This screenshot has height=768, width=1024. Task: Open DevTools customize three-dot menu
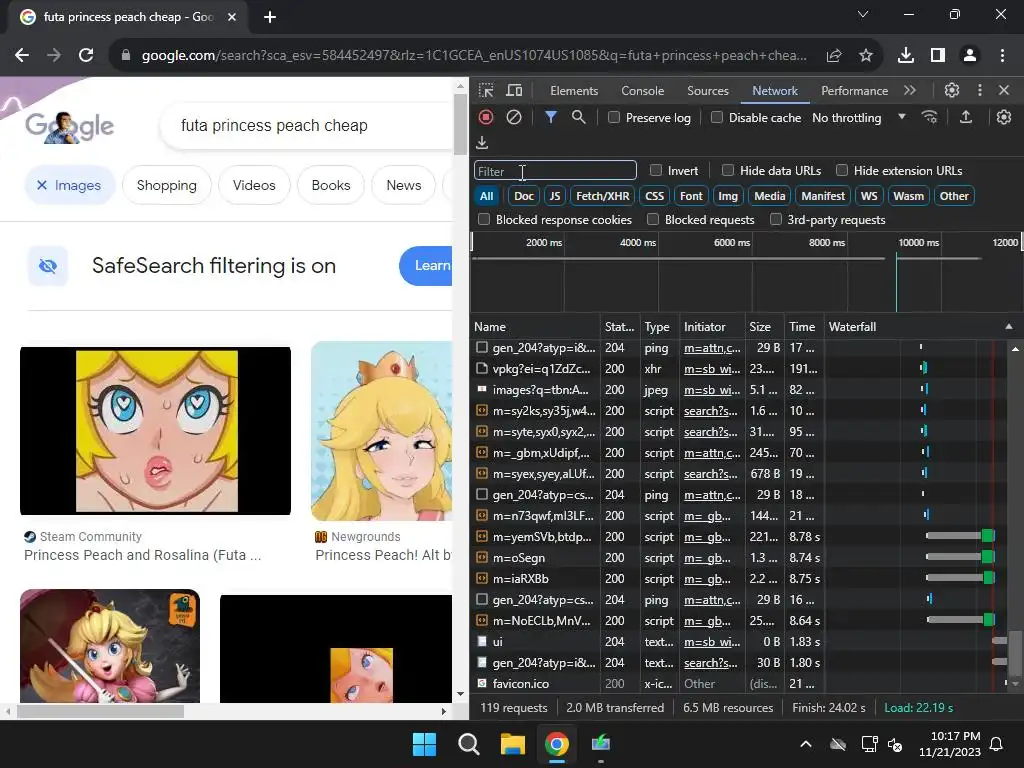(x=979, y=91)
